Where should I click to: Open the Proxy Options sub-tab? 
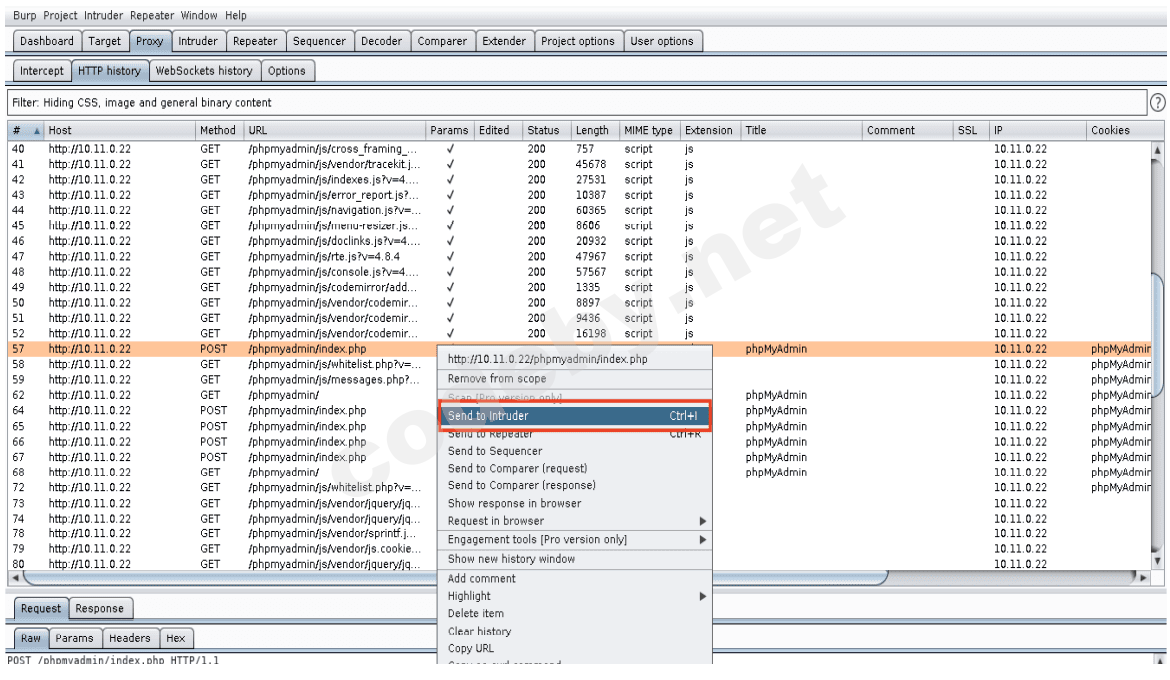pyautogui.click(x=287, y=71)
